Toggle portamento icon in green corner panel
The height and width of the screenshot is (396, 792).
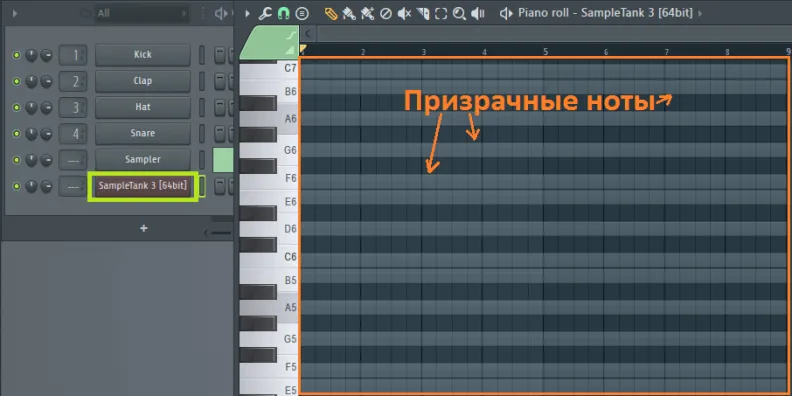[291, 35]
